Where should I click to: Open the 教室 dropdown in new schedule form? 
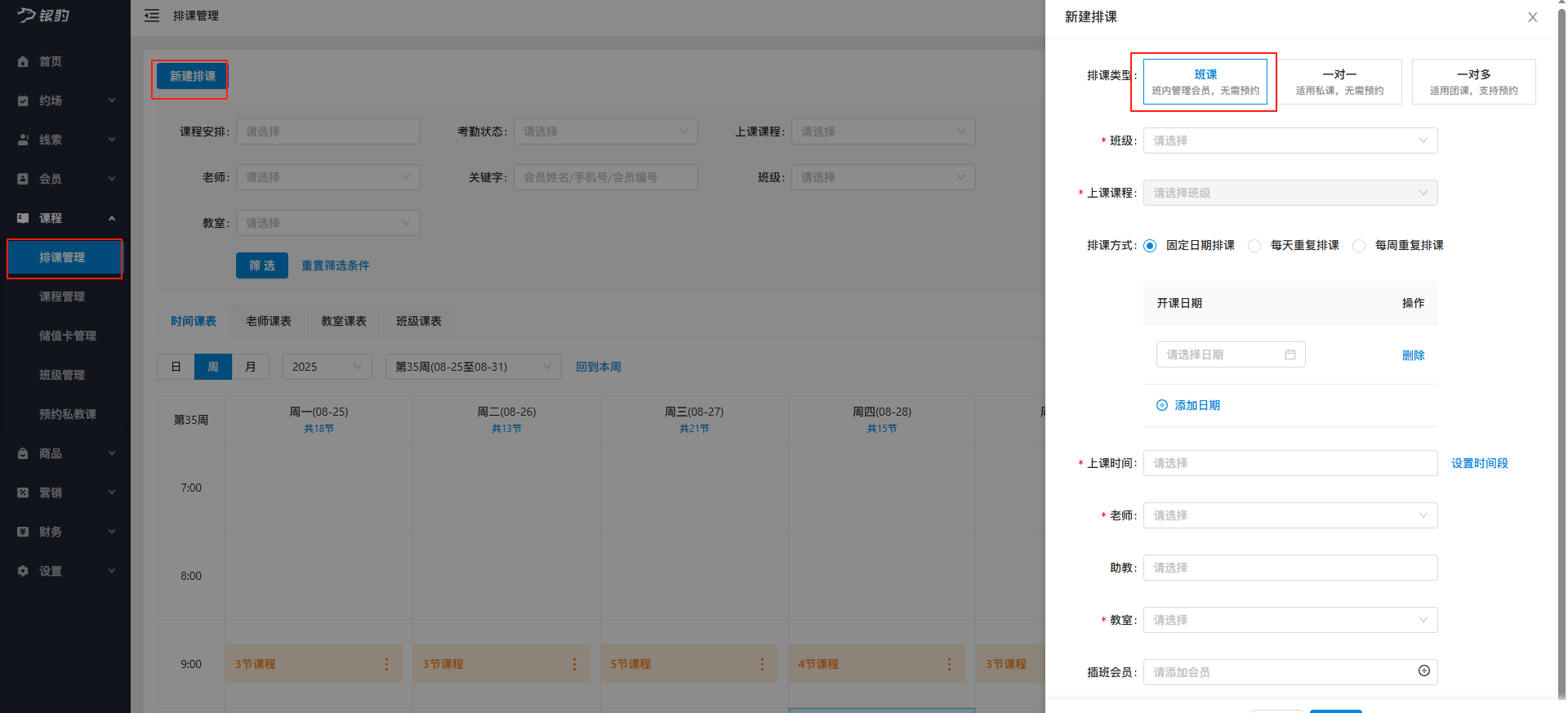click(1290, 620)
